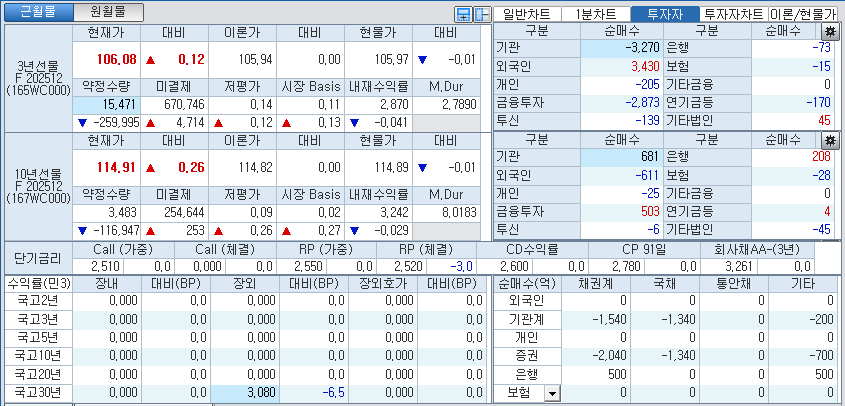Open the 보험 investor dropdown arrow
This screenshot has width=845, height=406.
click(552, 393)
